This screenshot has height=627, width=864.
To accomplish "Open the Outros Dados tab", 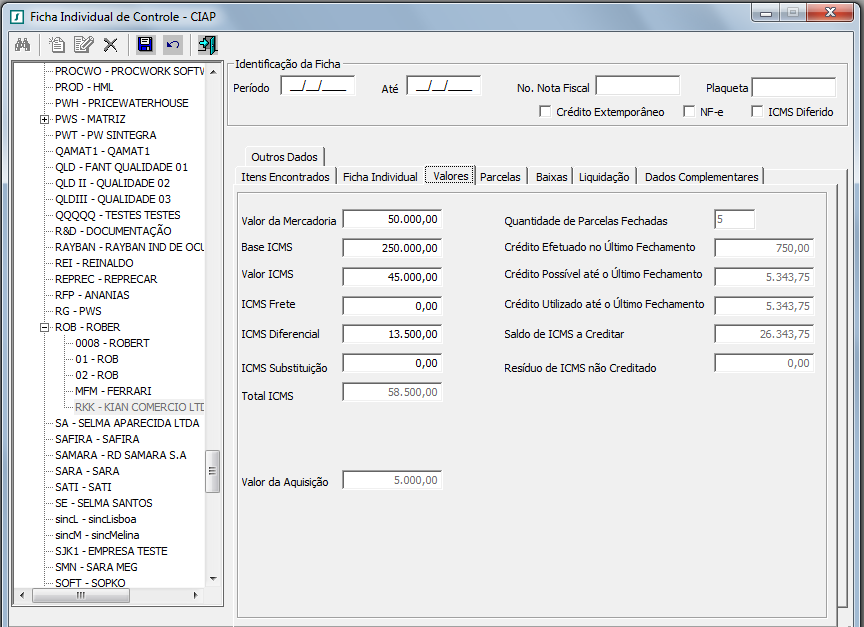I will click(284, 157).
